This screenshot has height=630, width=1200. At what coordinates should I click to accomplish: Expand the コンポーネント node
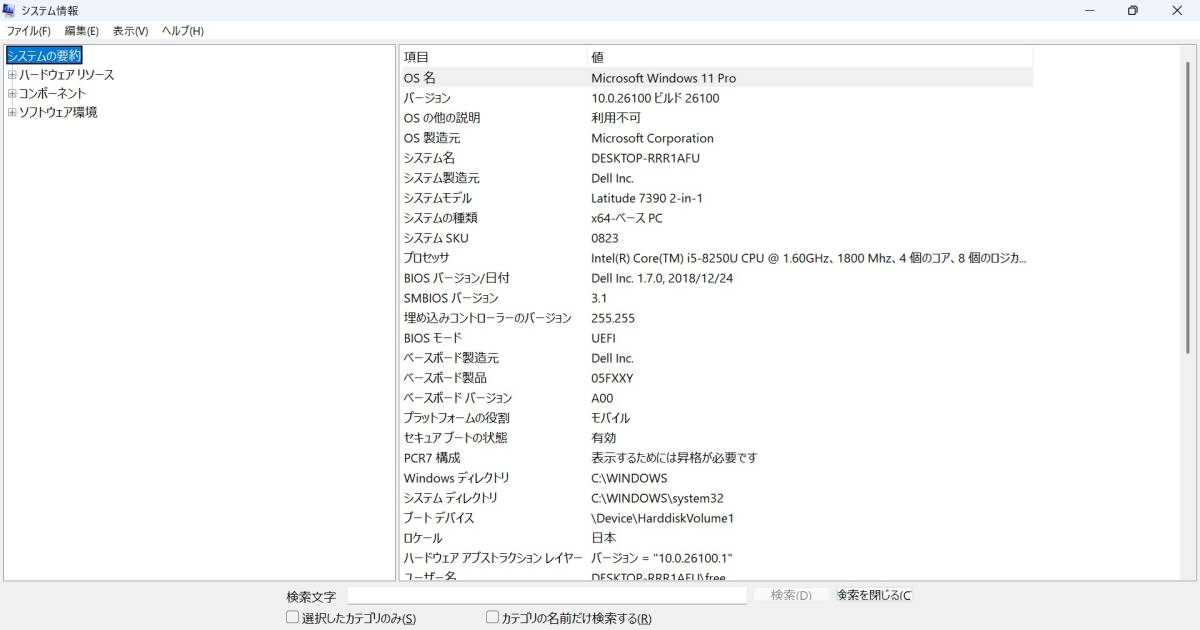(x=12, y=94)
